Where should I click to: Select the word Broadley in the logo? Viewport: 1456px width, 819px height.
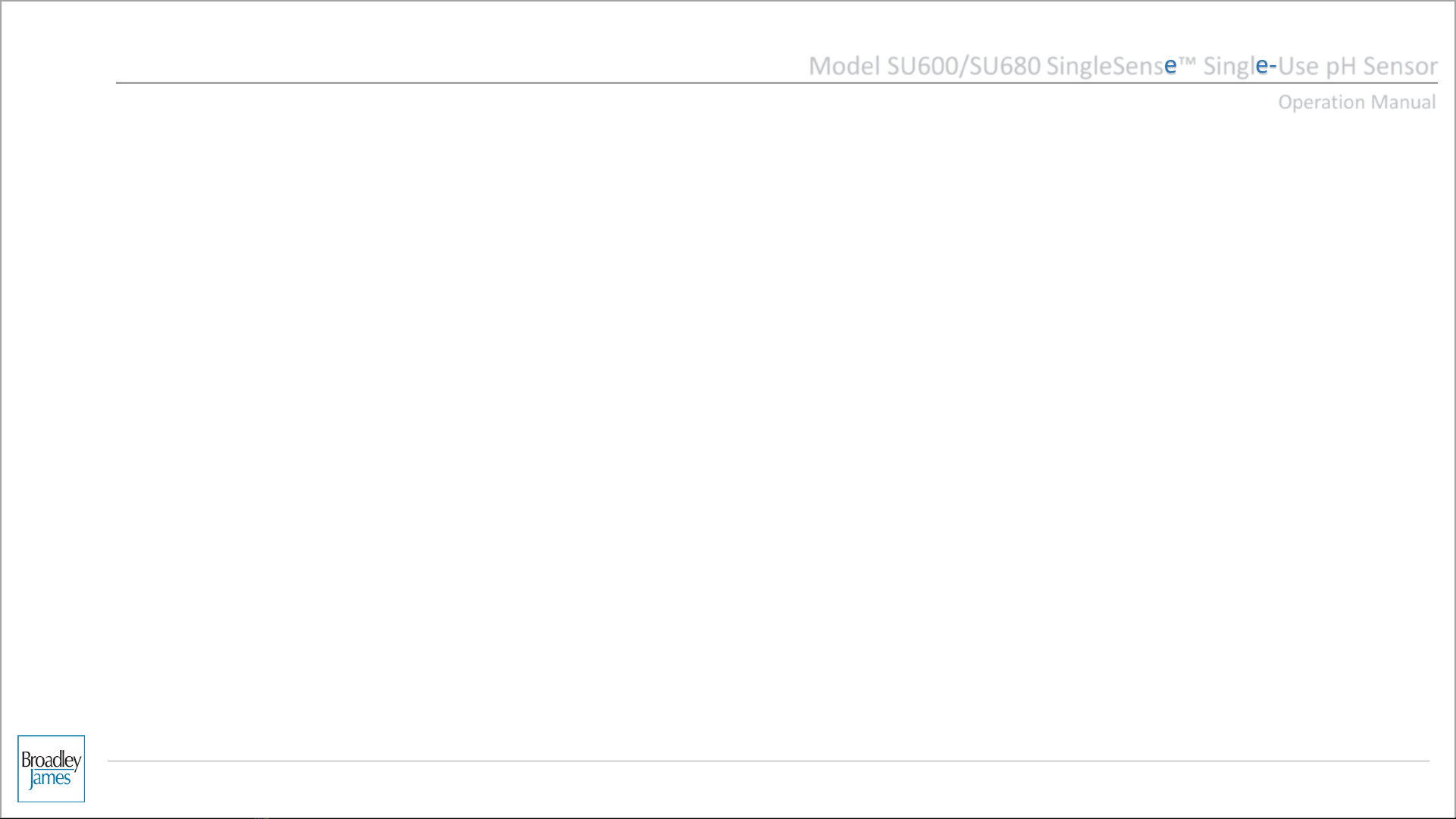[51, 760]
